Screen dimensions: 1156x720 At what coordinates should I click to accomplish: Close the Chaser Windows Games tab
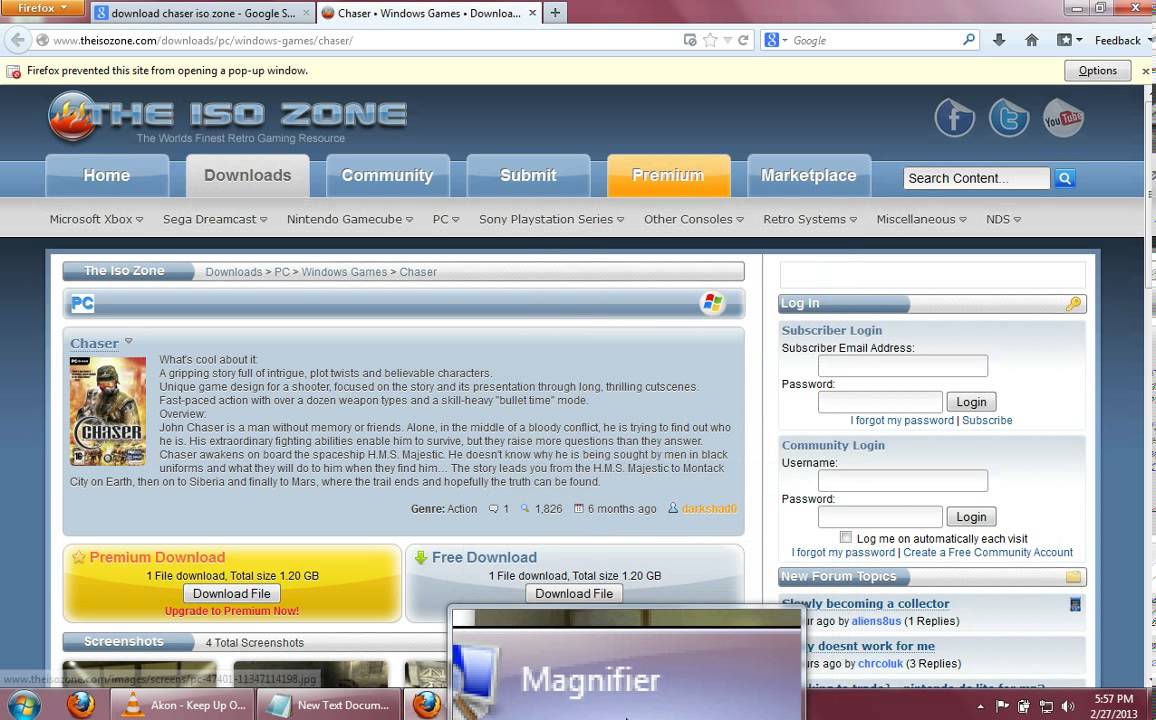pyautogui.click(x=532, y=13)
